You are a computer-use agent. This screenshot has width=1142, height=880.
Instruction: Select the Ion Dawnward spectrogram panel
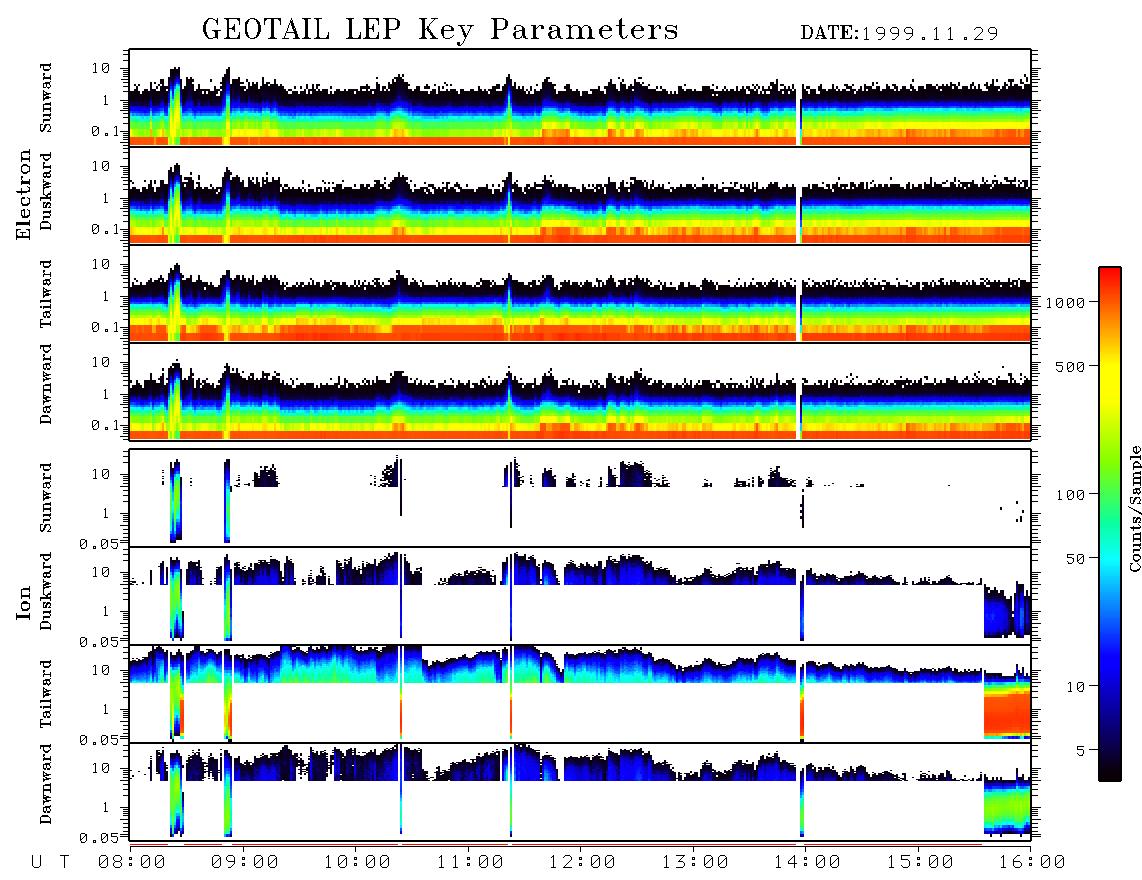tap(580, 792)
